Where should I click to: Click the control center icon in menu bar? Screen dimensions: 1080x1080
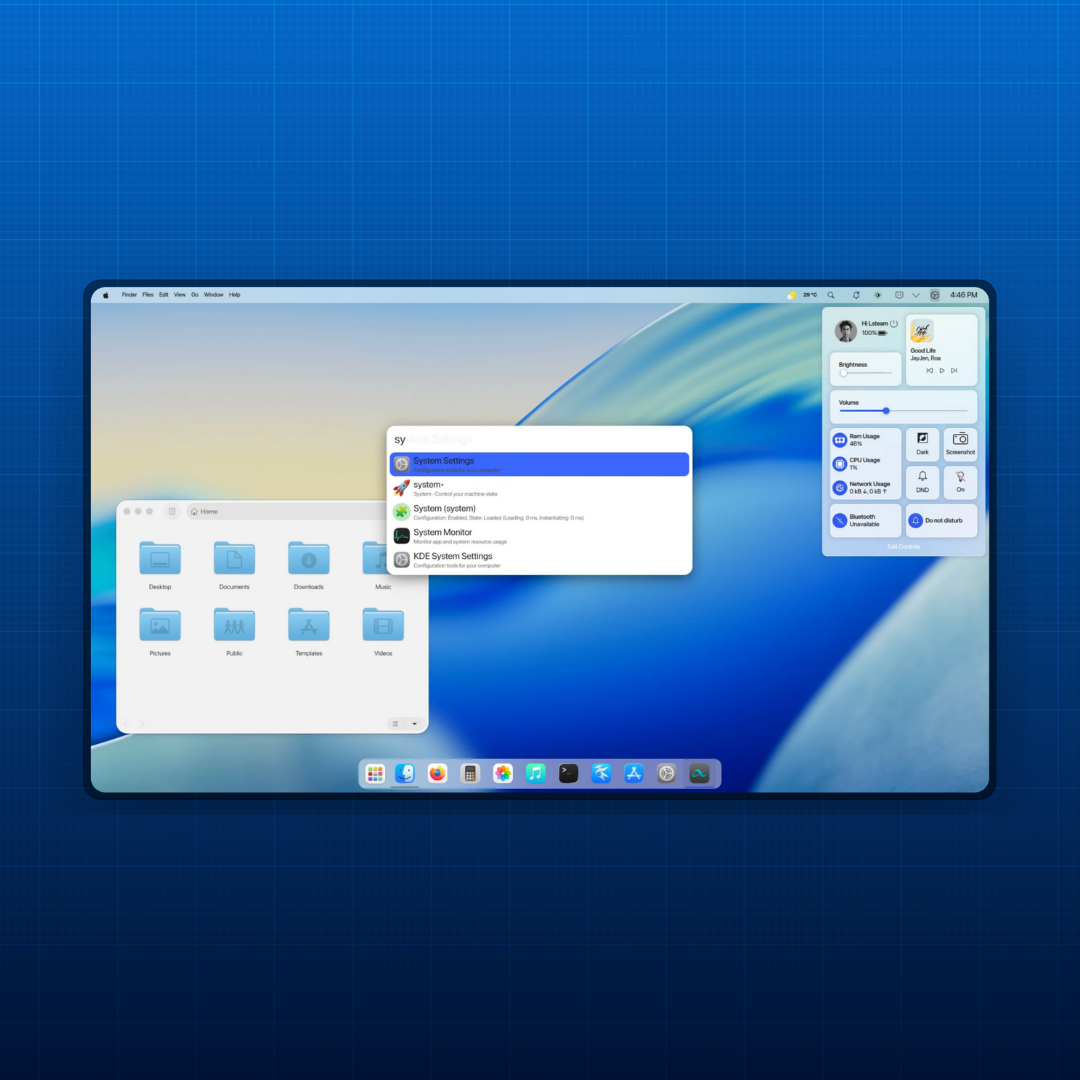[x=935, y=295]
